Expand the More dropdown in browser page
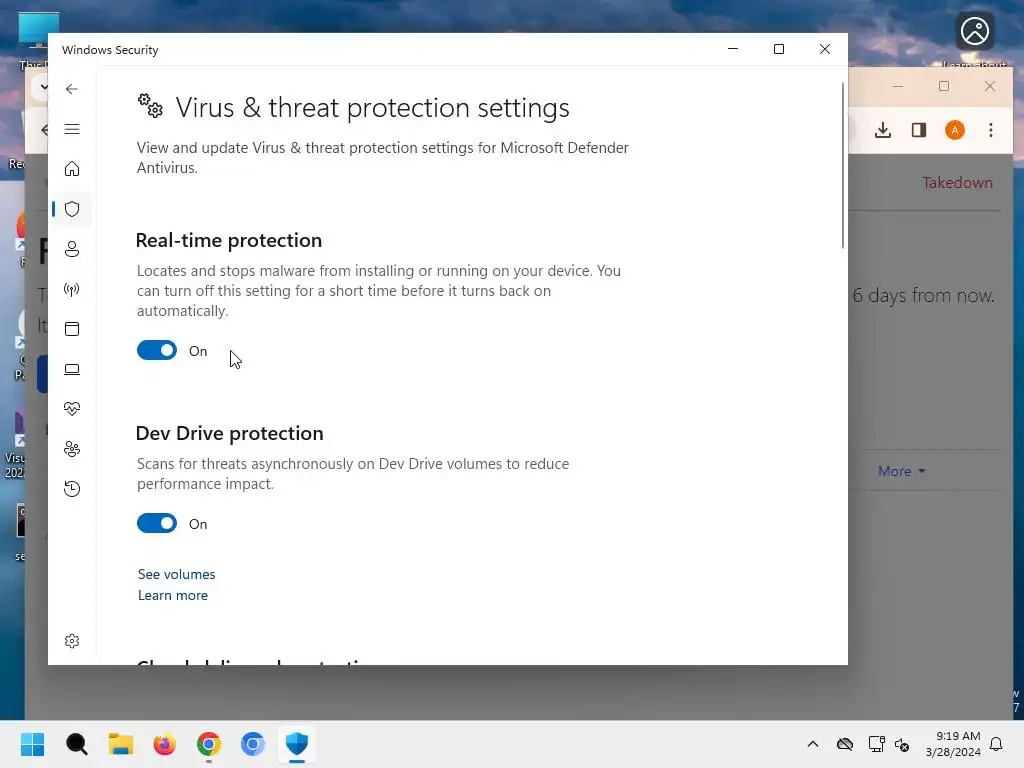This screenshot has height=768, width=1024. coord(901,471)
